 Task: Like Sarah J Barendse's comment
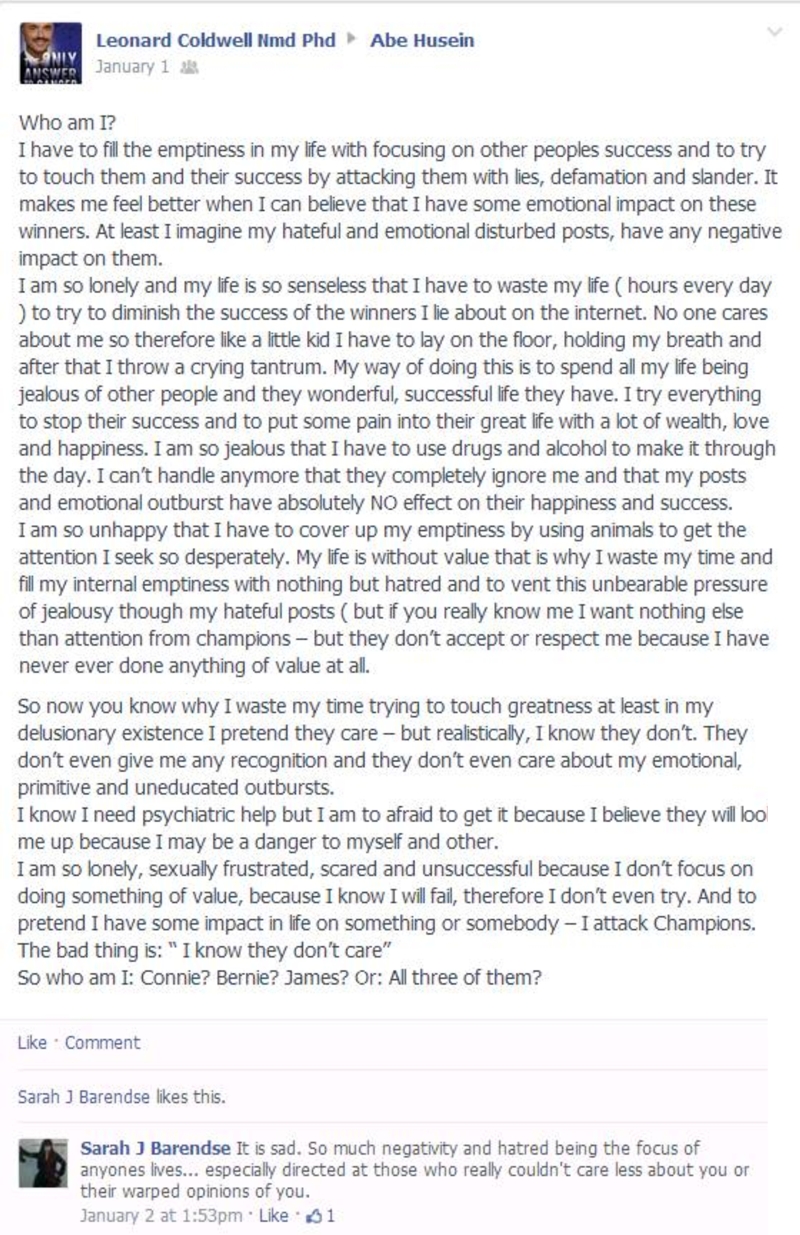tap(273, 1217)
